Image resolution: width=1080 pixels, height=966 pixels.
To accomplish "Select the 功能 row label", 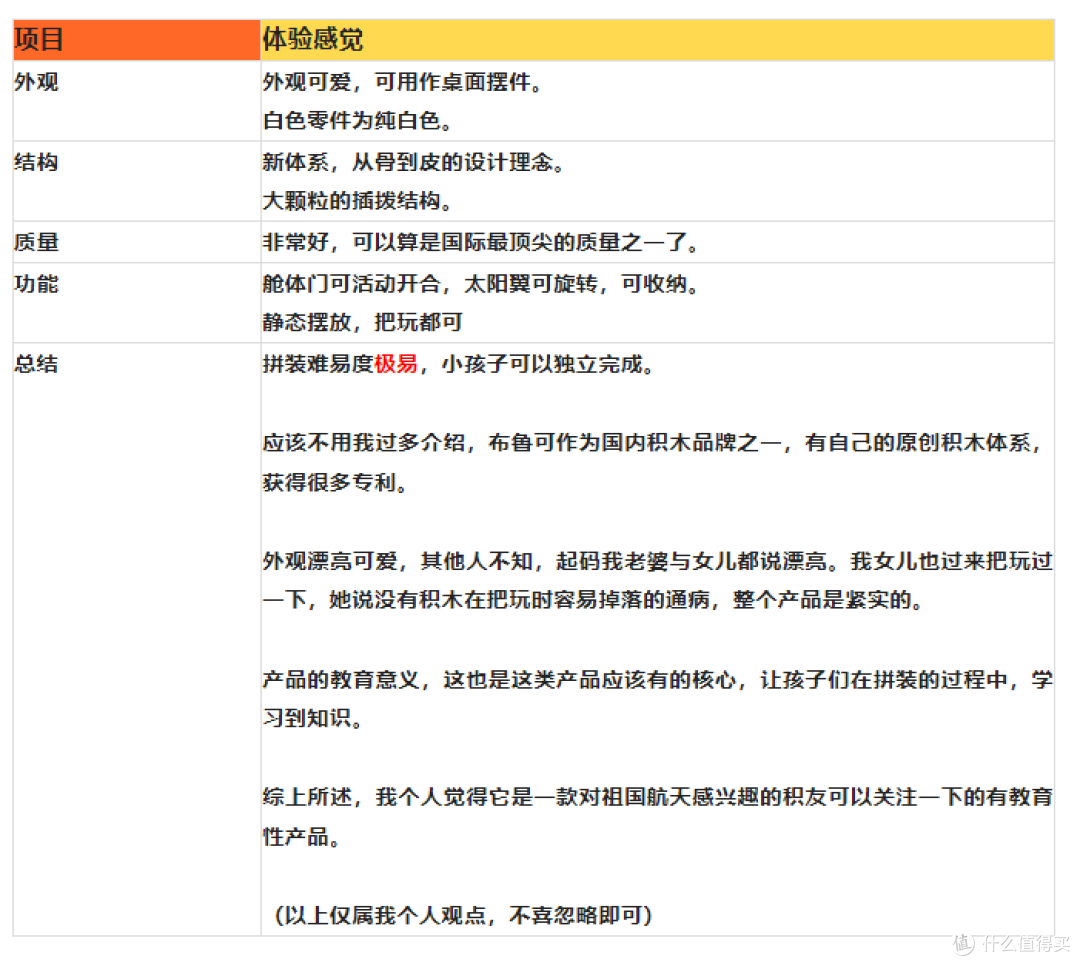I will [x=37, y=284].
